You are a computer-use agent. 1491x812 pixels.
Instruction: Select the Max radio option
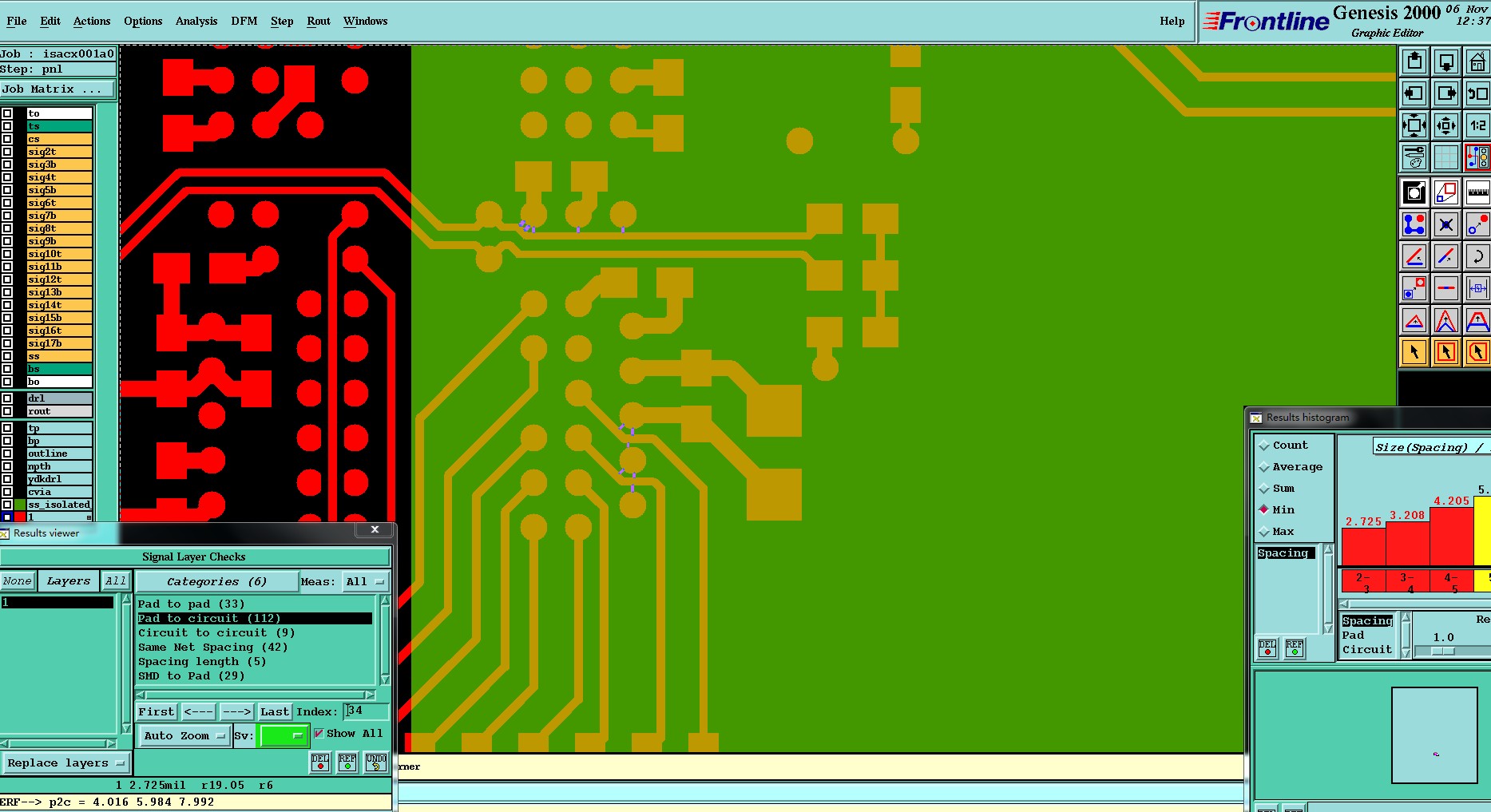pos(1264,532)
